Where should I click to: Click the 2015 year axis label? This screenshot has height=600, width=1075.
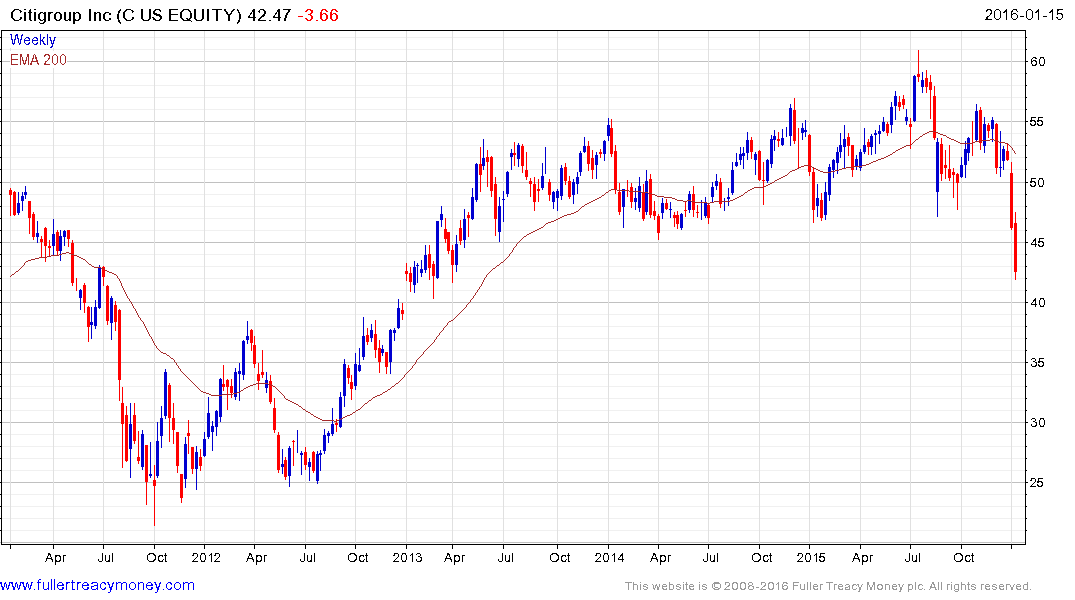tap(811, 557)
